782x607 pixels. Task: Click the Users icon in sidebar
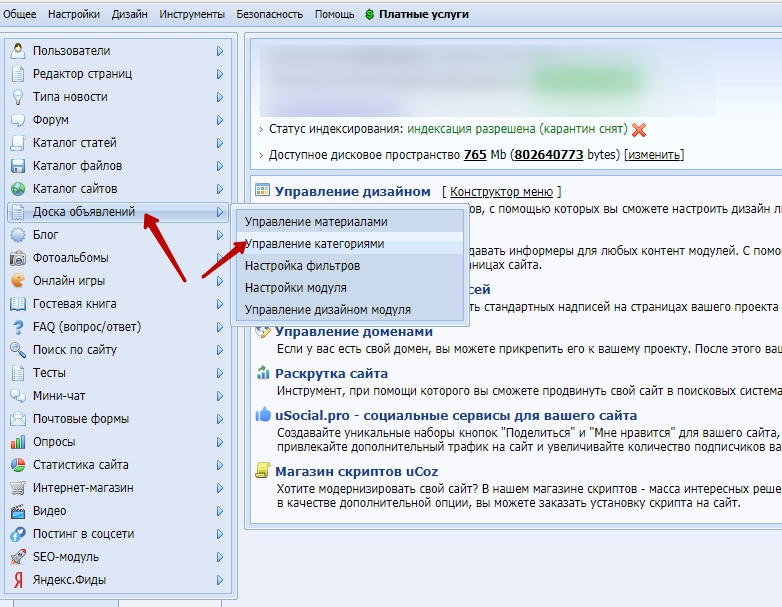click(x=18, y=51)
